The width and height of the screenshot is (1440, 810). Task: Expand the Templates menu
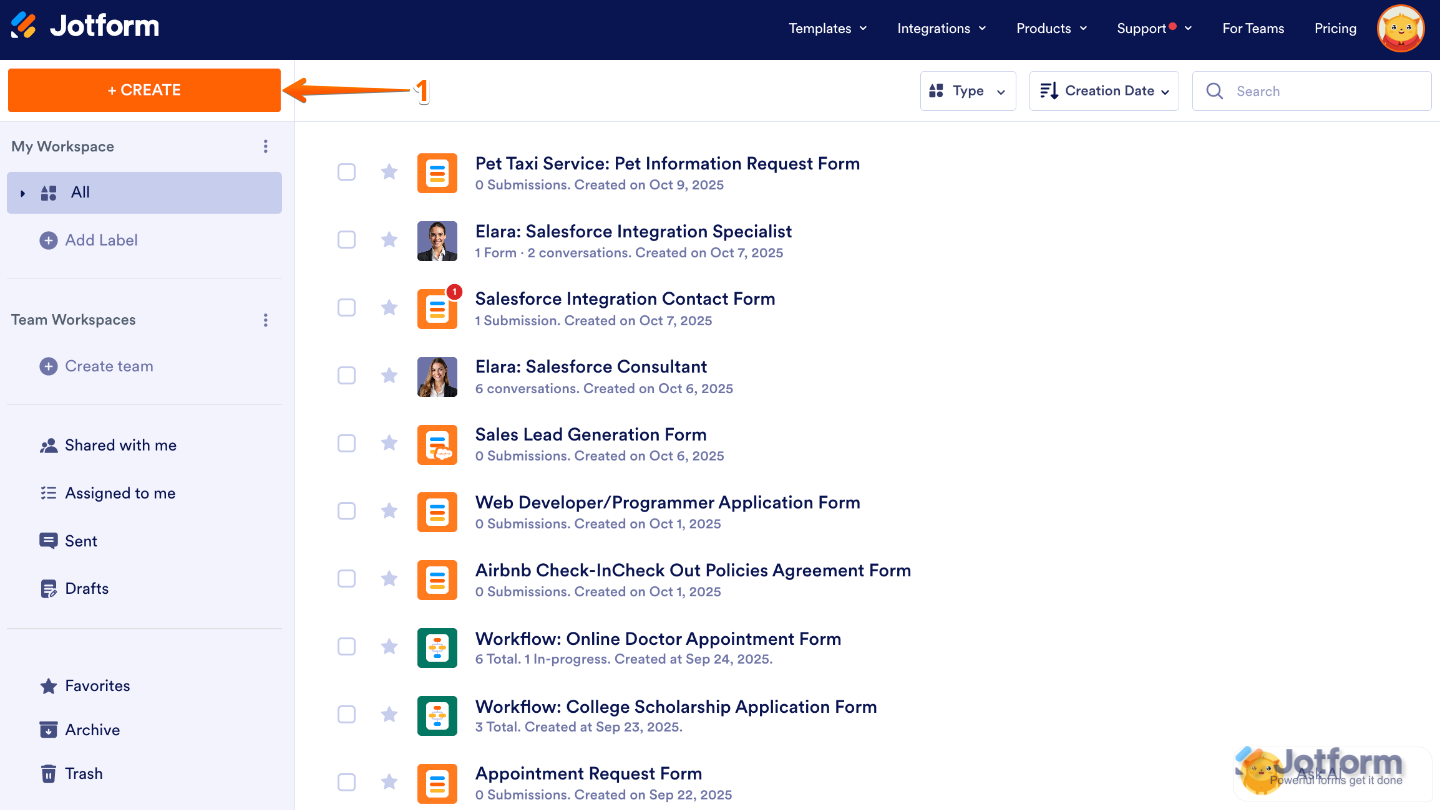coord(828,28)
